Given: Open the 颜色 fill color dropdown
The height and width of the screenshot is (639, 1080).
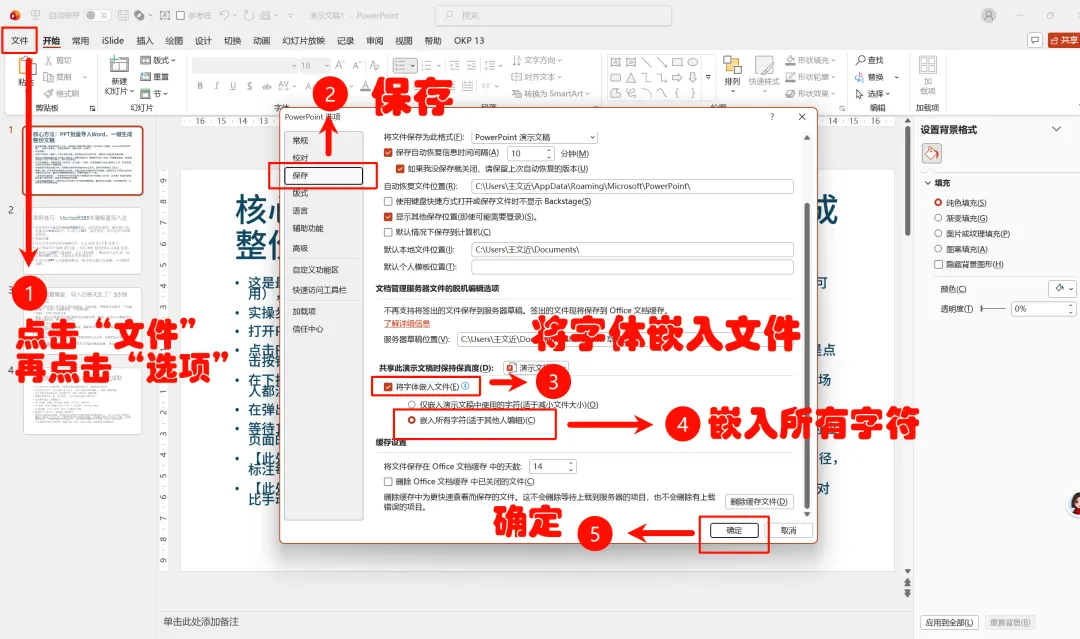Looking at the screenshot, I should (1061, 289).
